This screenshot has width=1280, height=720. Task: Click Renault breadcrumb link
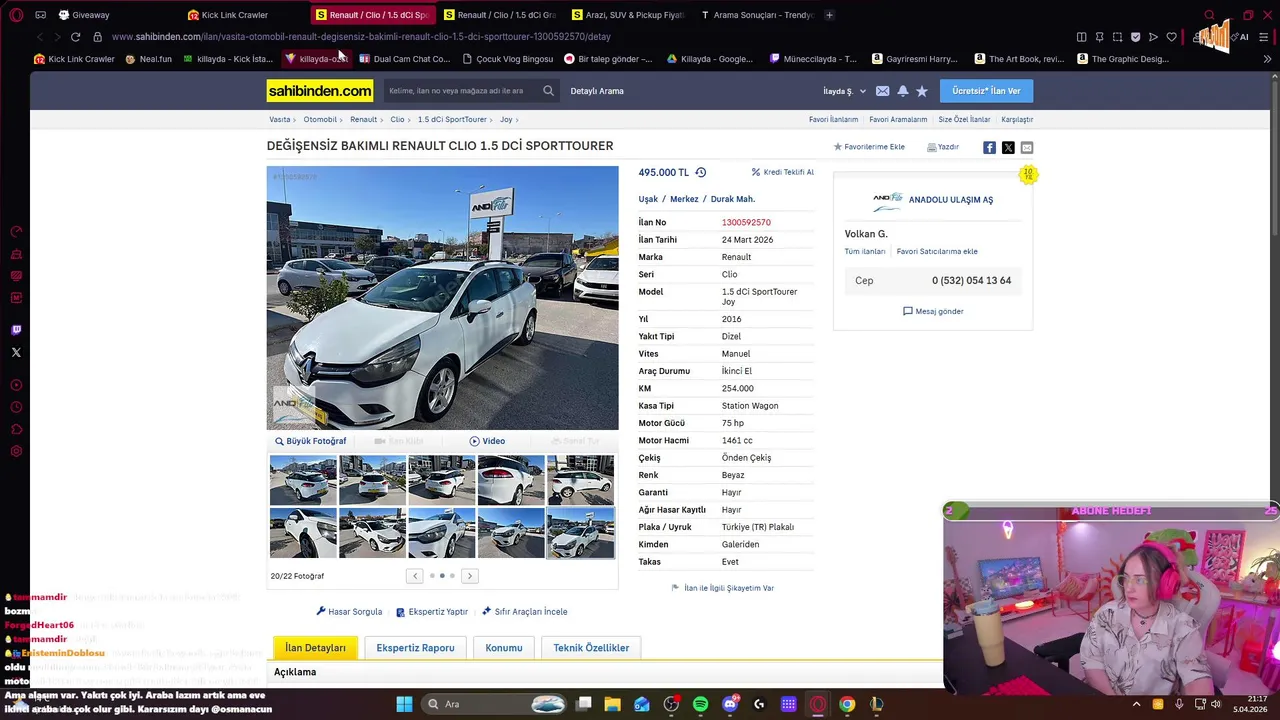click(363, 120)
